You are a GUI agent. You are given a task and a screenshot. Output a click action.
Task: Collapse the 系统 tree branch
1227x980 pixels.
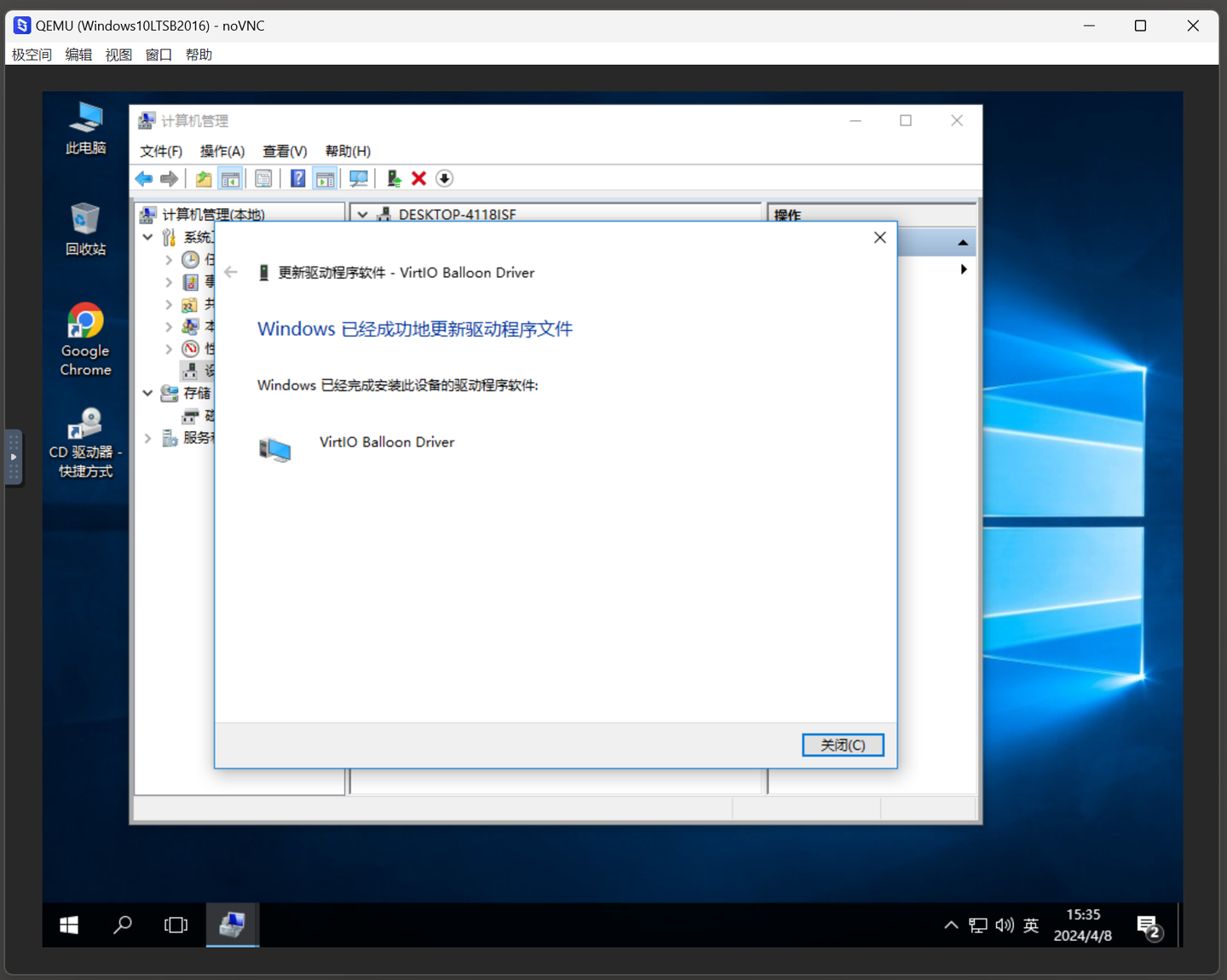(x=147, y=237)
